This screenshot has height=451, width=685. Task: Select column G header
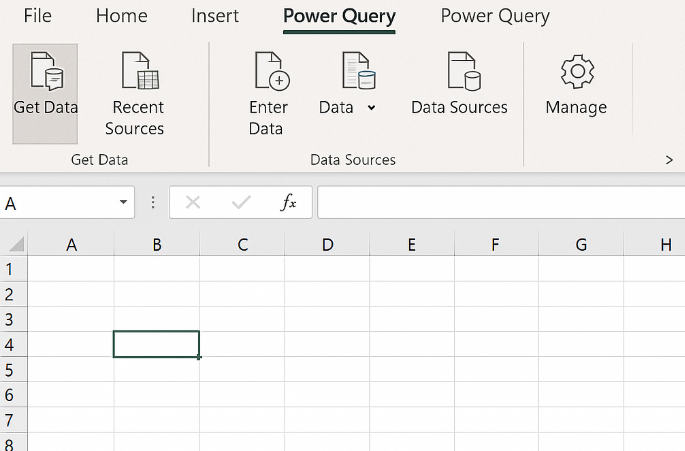point(581,244)
